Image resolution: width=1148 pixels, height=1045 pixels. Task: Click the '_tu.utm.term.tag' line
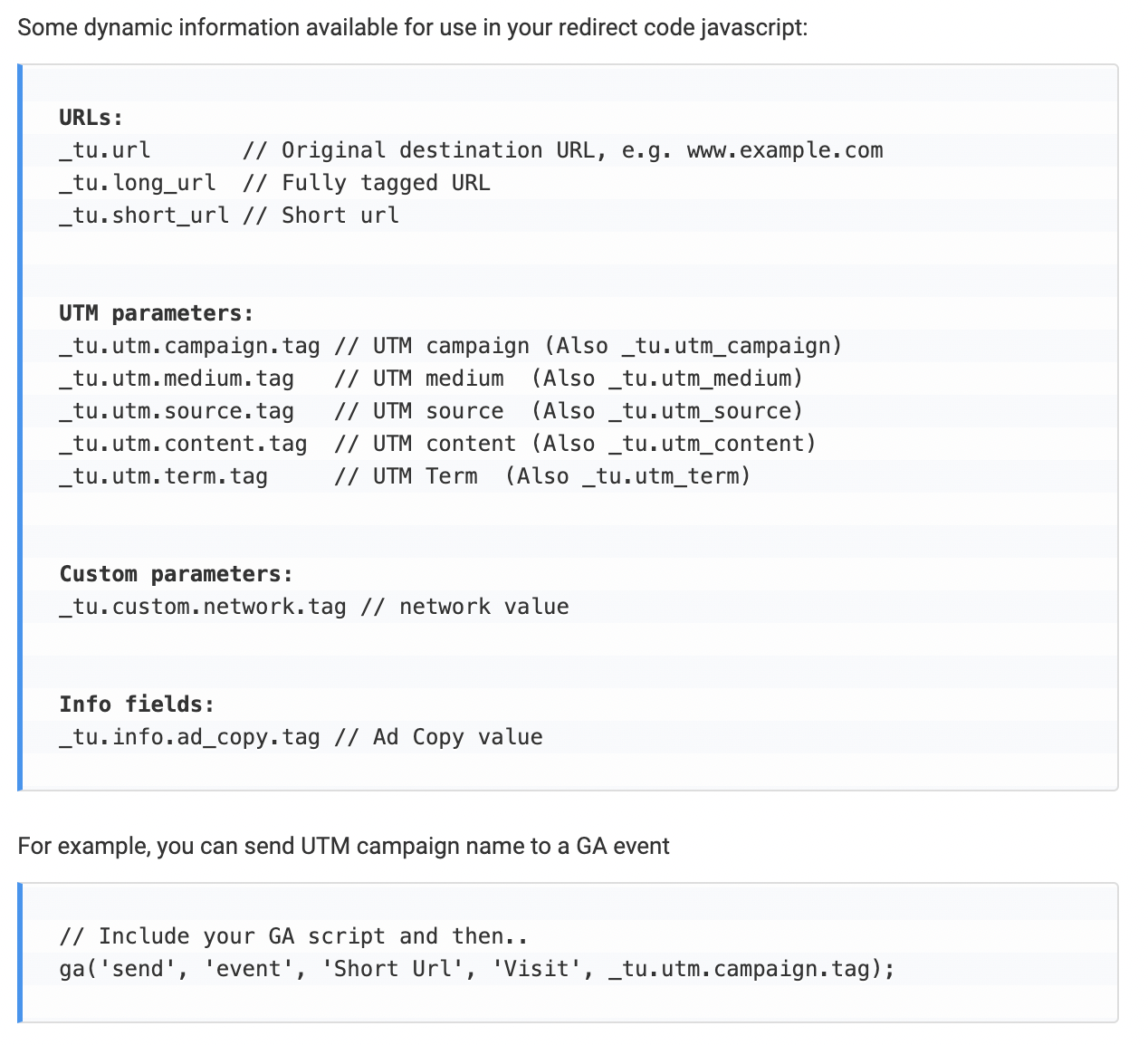pos(405,476)
